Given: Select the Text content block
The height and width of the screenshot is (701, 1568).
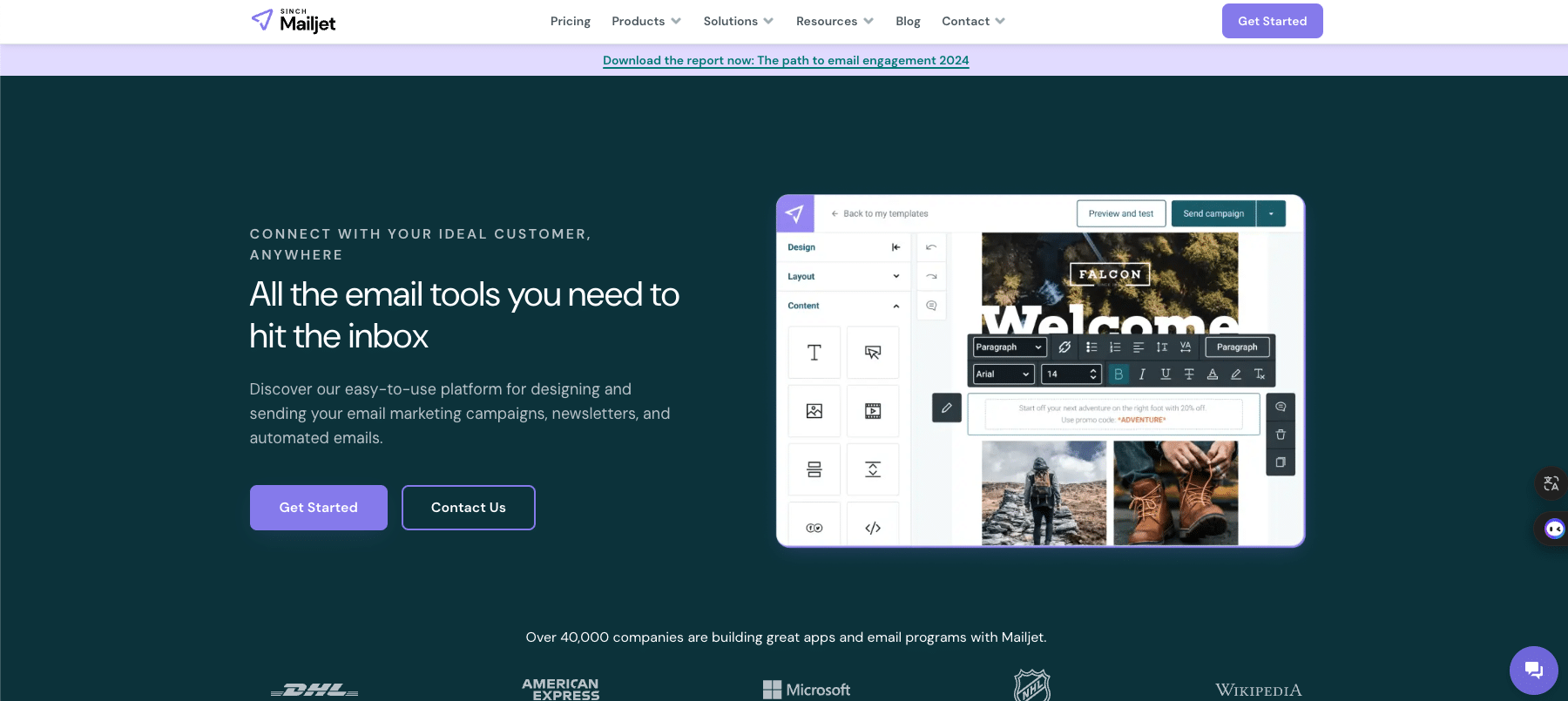Looking at the screenshot, I should coord(814,353).
